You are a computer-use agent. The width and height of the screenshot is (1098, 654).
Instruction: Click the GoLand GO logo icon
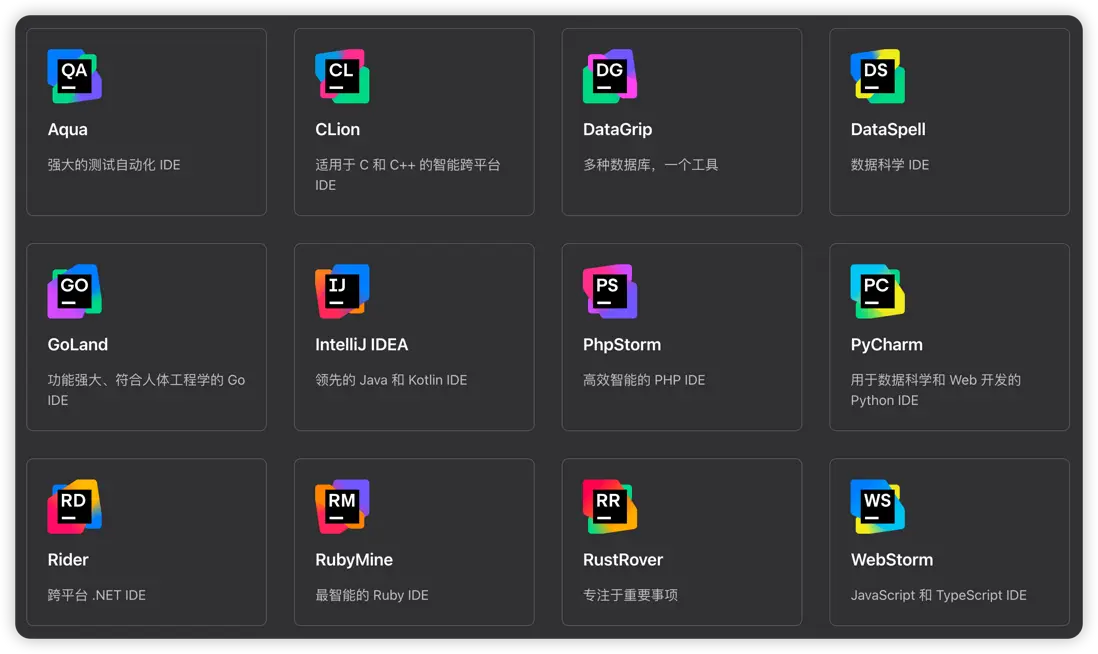74,291
